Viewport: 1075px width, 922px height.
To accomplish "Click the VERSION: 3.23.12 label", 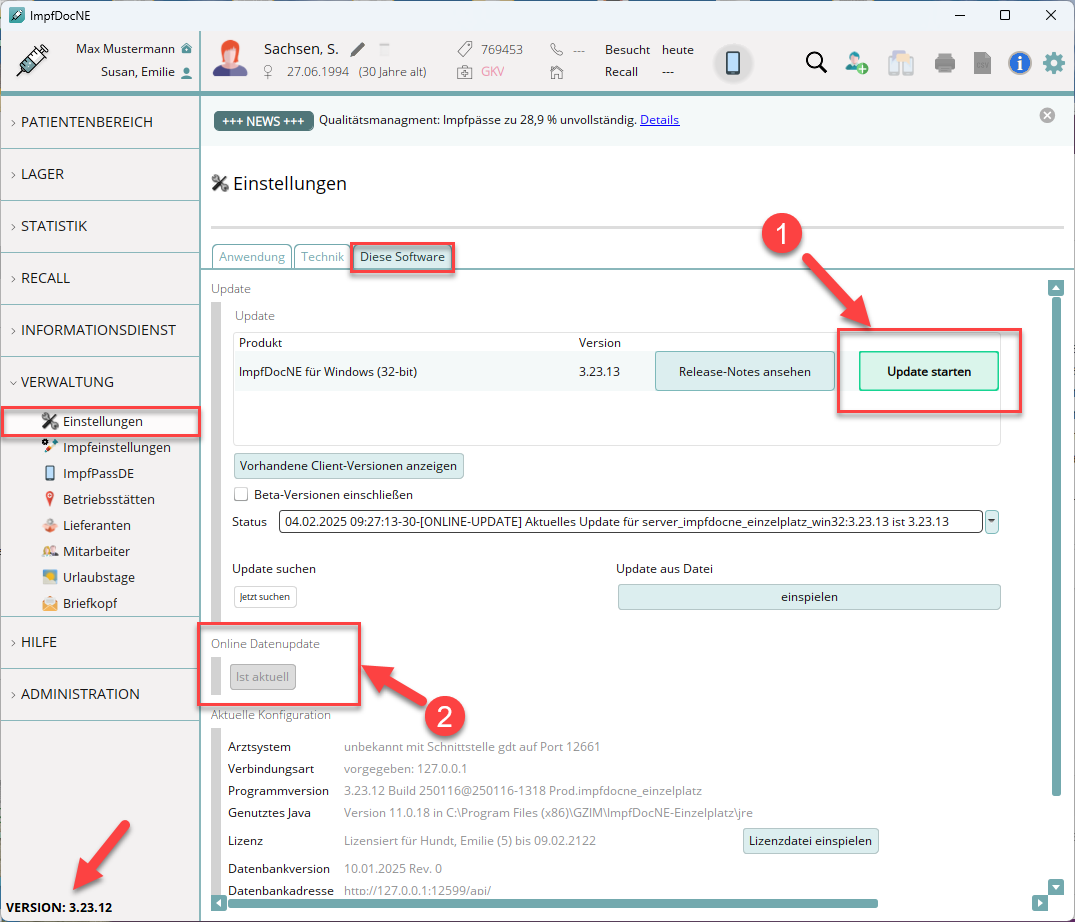I will coord(59,908).
